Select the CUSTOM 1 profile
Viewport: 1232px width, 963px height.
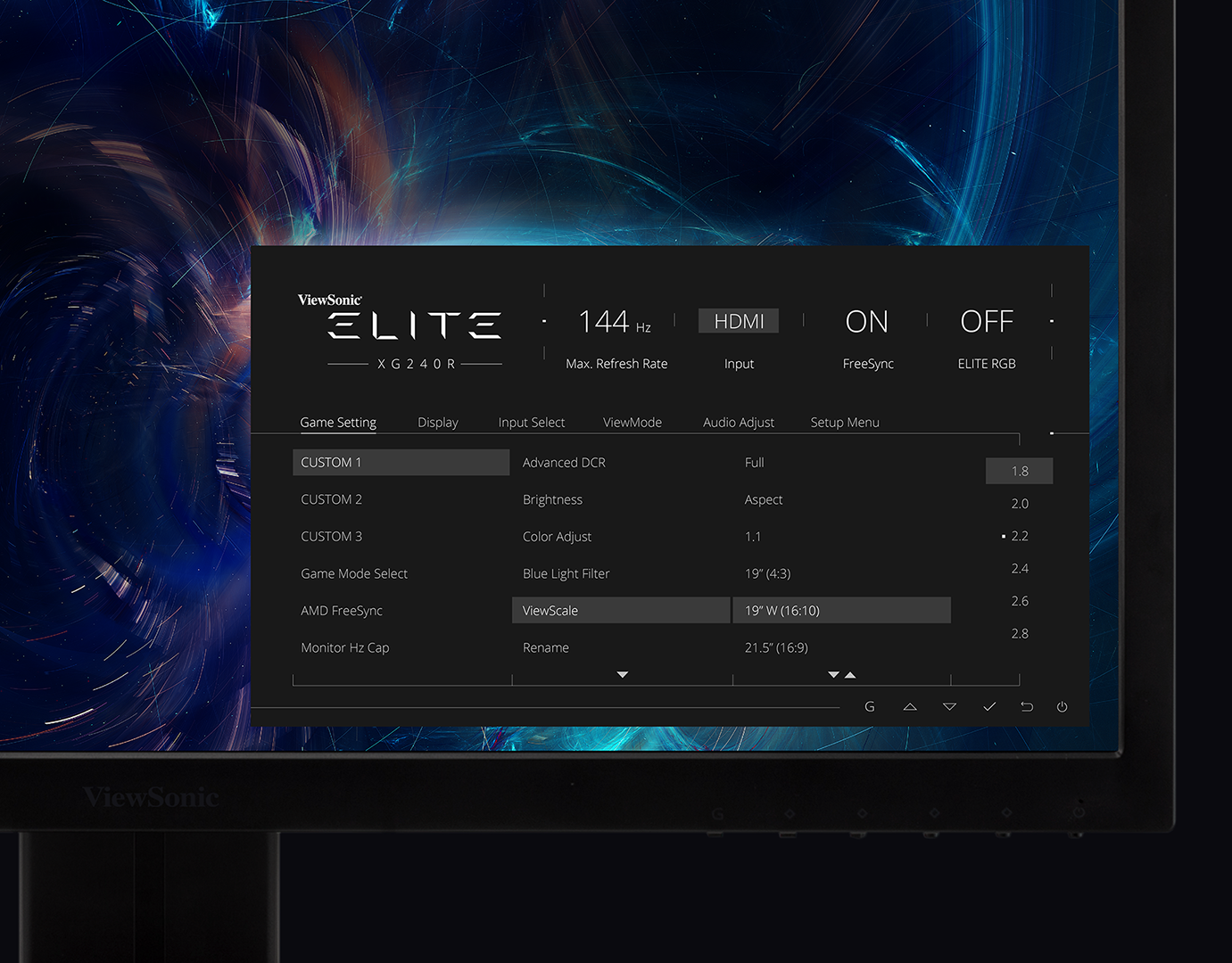pos(401,463)
